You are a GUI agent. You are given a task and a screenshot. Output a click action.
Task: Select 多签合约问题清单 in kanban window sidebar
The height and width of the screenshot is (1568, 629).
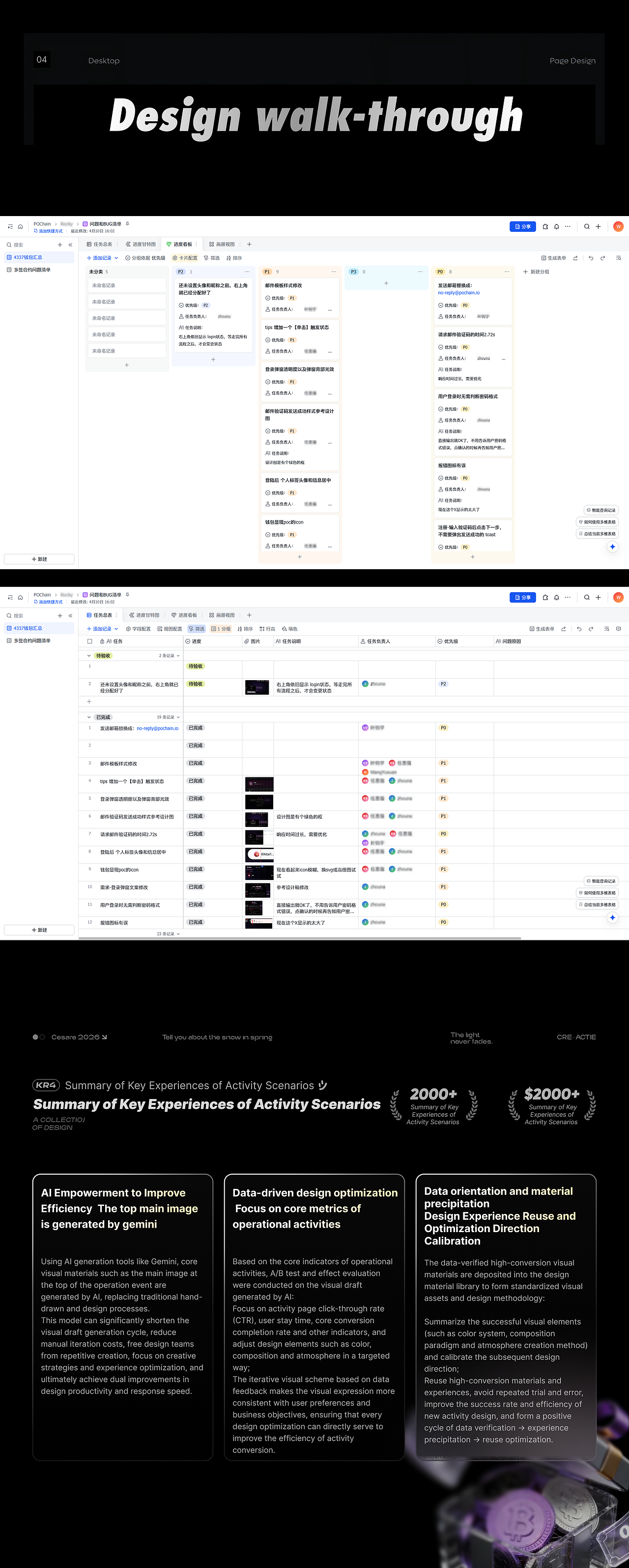pos(39,270)
